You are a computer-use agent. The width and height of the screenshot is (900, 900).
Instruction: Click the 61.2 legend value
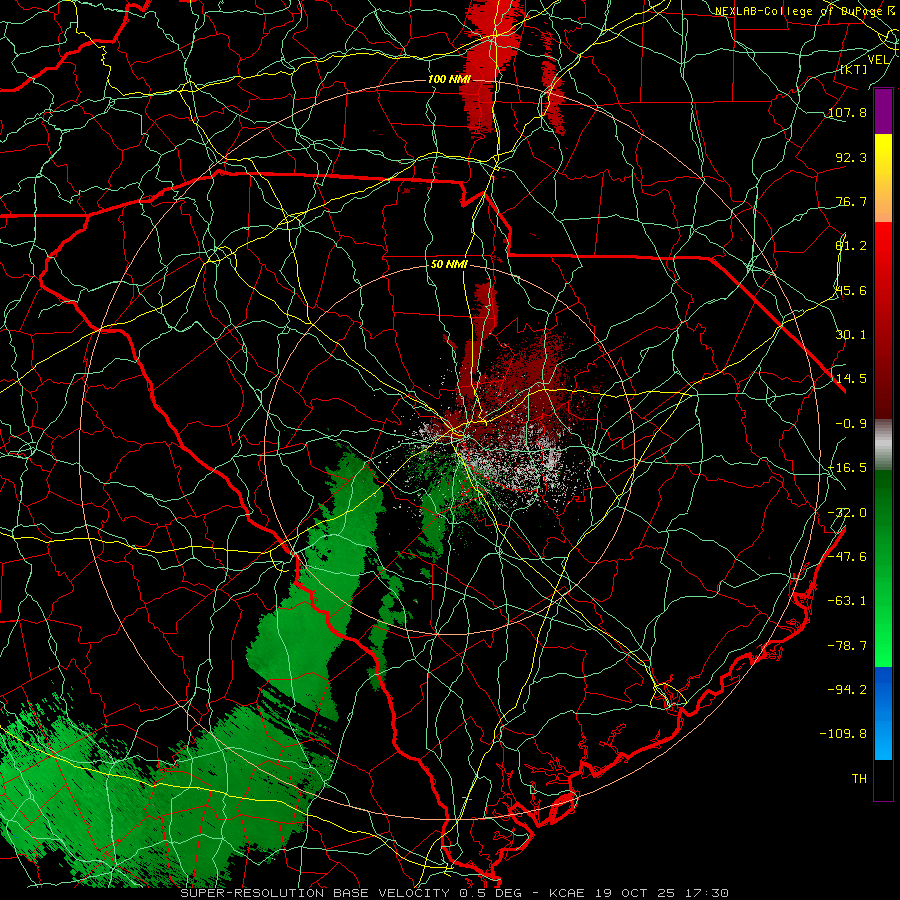pyautogui.click(x=851, y=246)
